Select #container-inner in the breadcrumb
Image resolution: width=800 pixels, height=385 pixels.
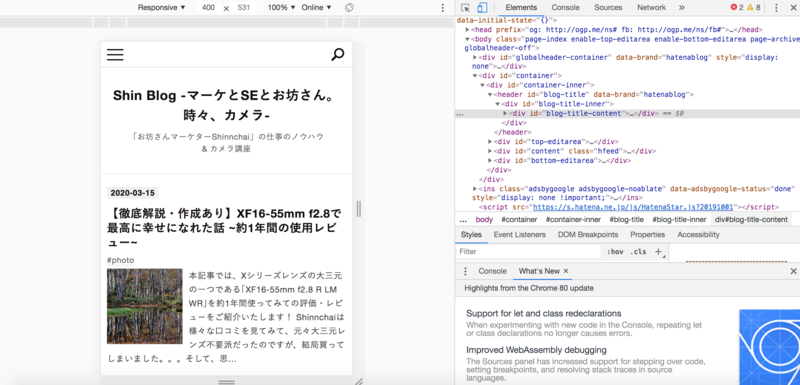pyautogui.click(x=573, y=220)
